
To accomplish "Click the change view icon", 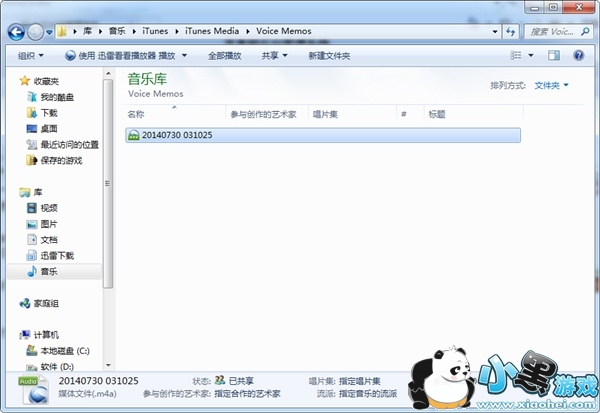I will (x=515, y=56).
